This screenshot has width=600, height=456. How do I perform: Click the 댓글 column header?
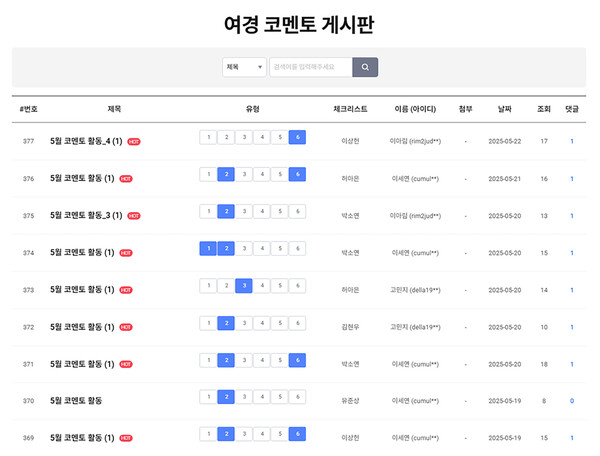pos(572,109)
